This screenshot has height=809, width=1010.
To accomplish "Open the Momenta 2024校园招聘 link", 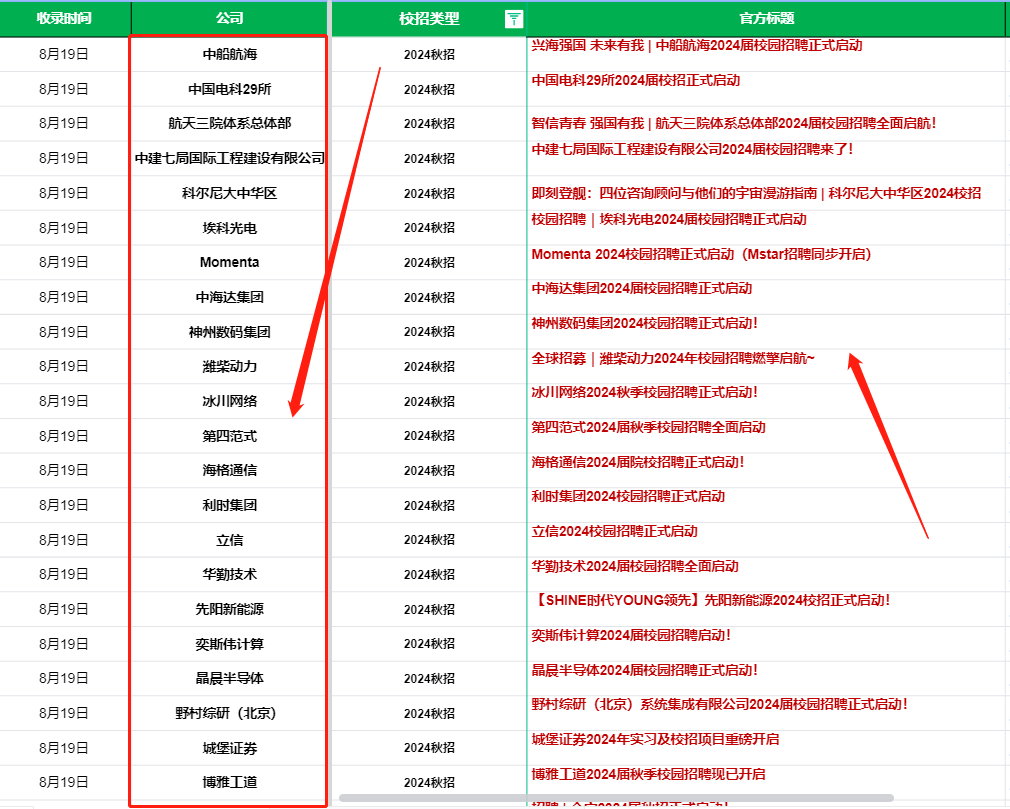I will [x=701, y=254].
